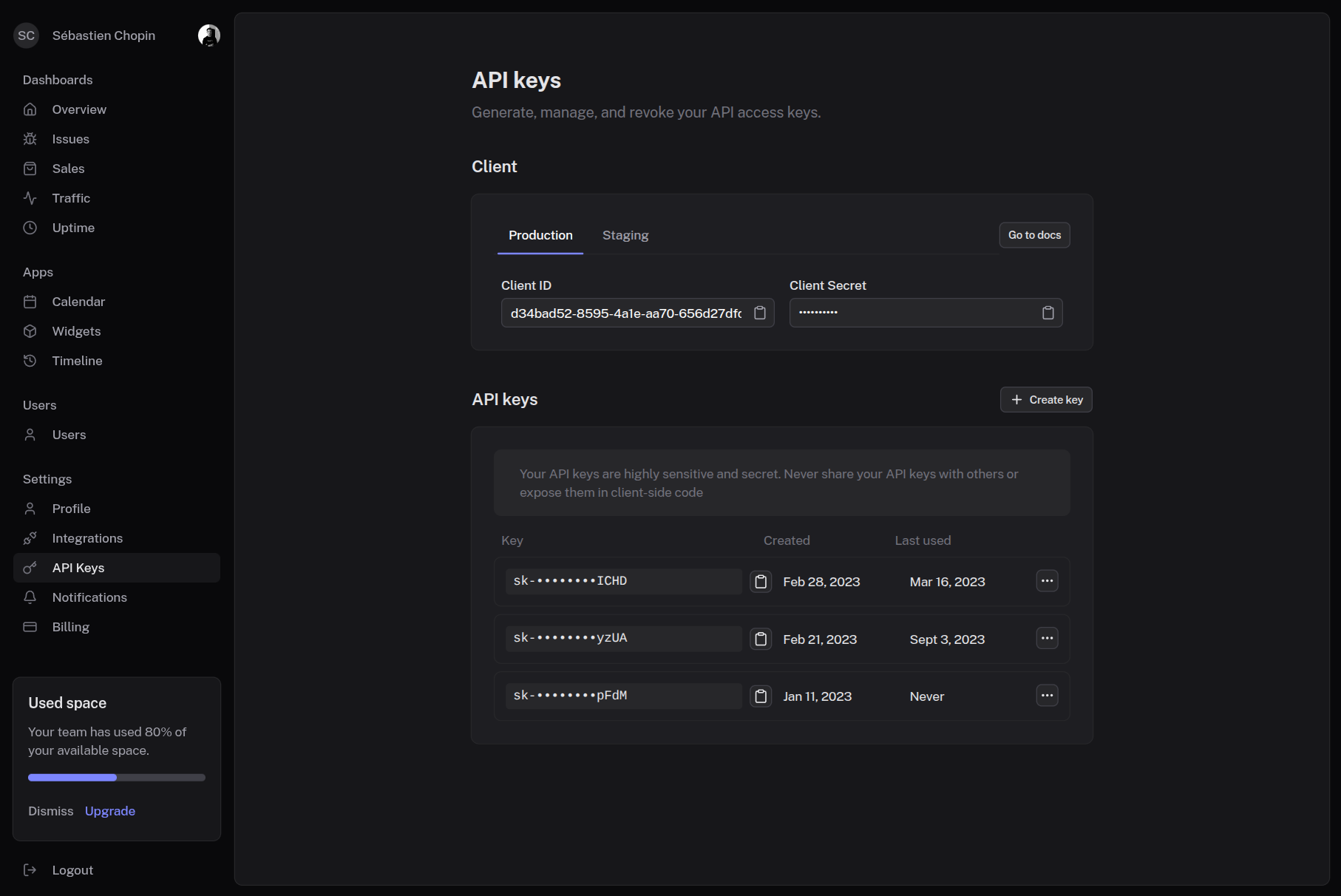This screenshot has width=1341, height=896.
Task: Copy the API key ending in ICHD
Action: coord(761,582)
